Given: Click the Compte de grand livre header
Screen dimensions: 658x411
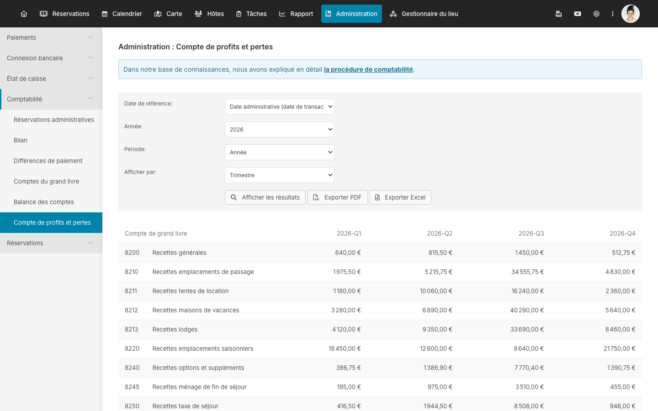Looking at the screenshot, I should pyautogui.click(x=156, y=233).
